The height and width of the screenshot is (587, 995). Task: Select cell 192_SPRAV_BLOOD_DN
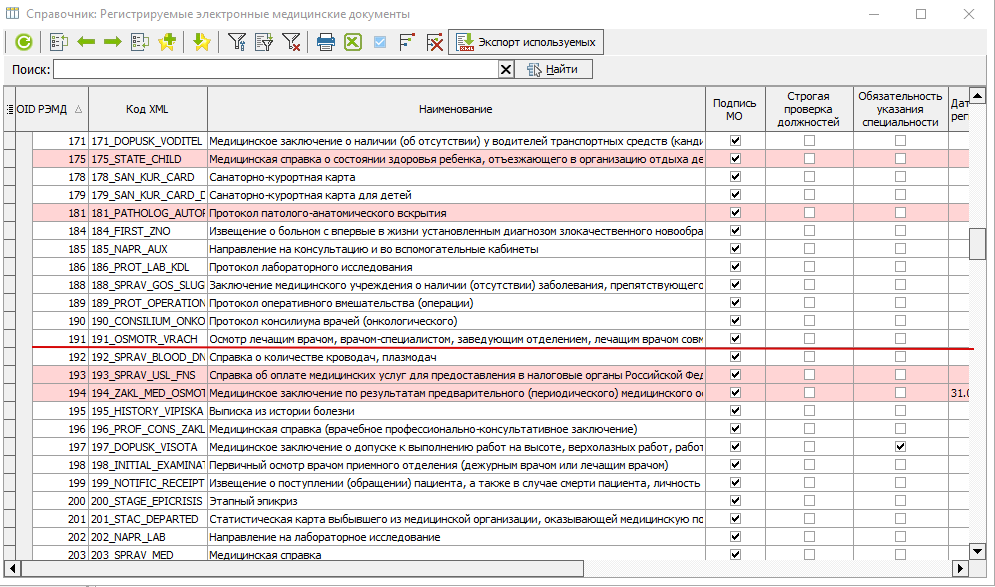coord(148,357)
